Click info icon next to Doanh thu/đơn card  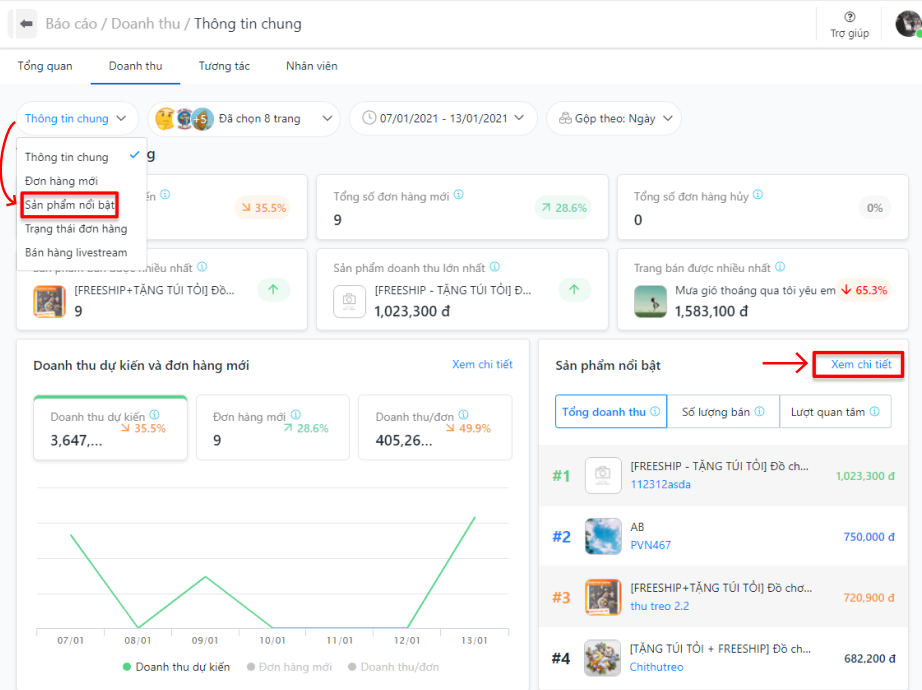(x=463, y=415)
